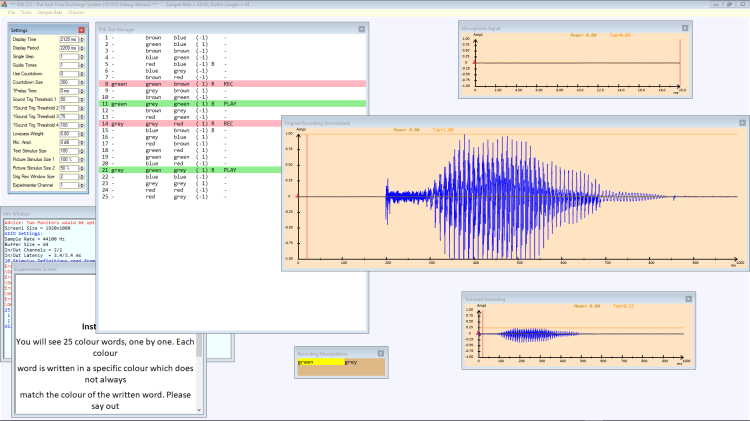Open the Sample Rate menu
Image resolution: width=750 pixels, height=421 pixels.
pos(50,12)
